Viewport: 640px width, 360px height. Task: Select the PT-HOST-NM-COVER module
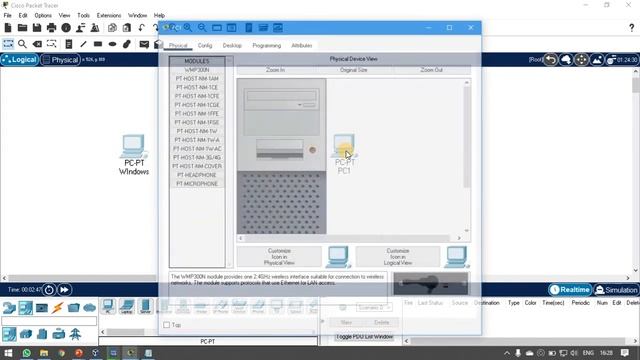[197, 166]
